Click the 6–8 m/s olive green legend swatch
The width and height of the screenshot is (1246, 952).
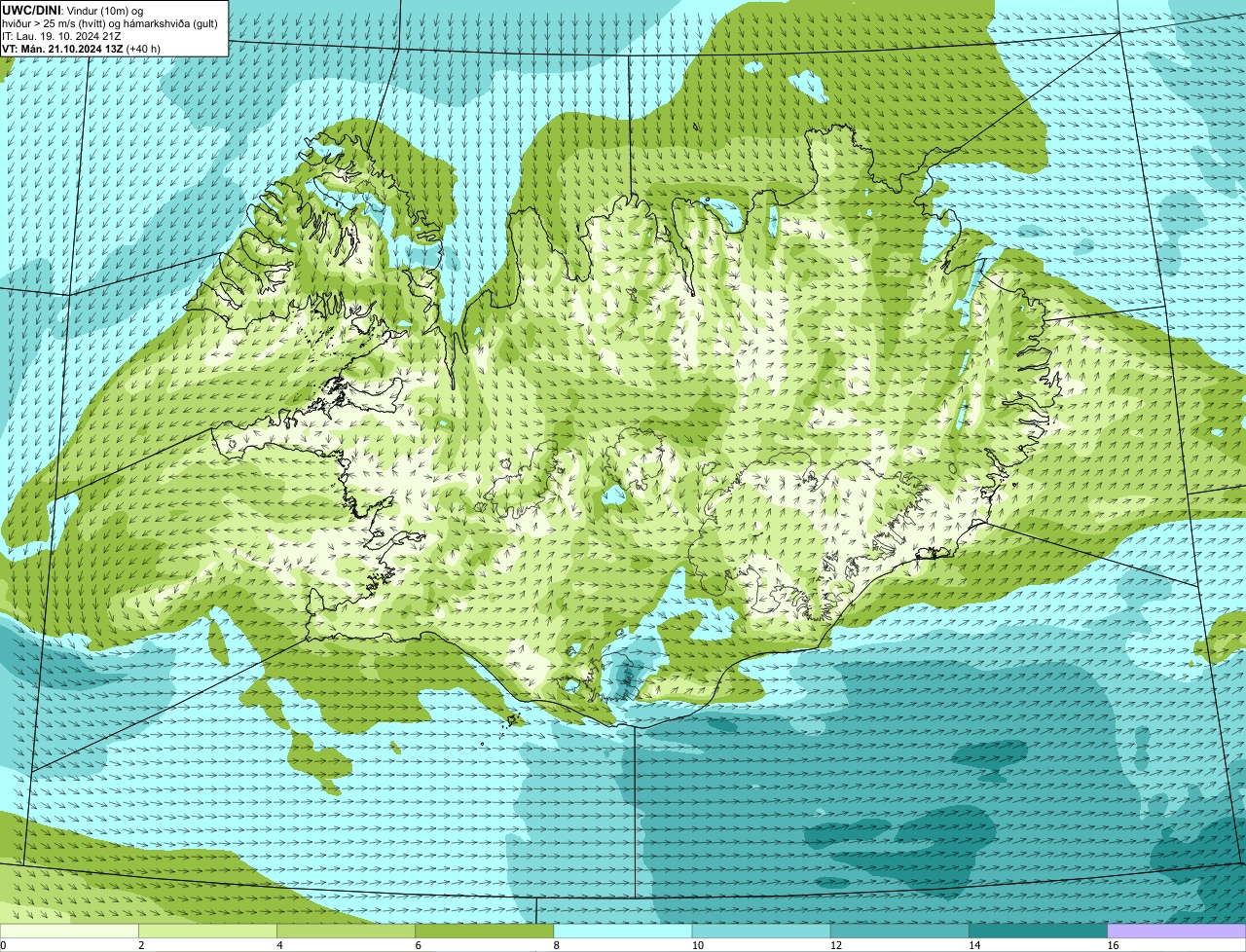[485, 931]
